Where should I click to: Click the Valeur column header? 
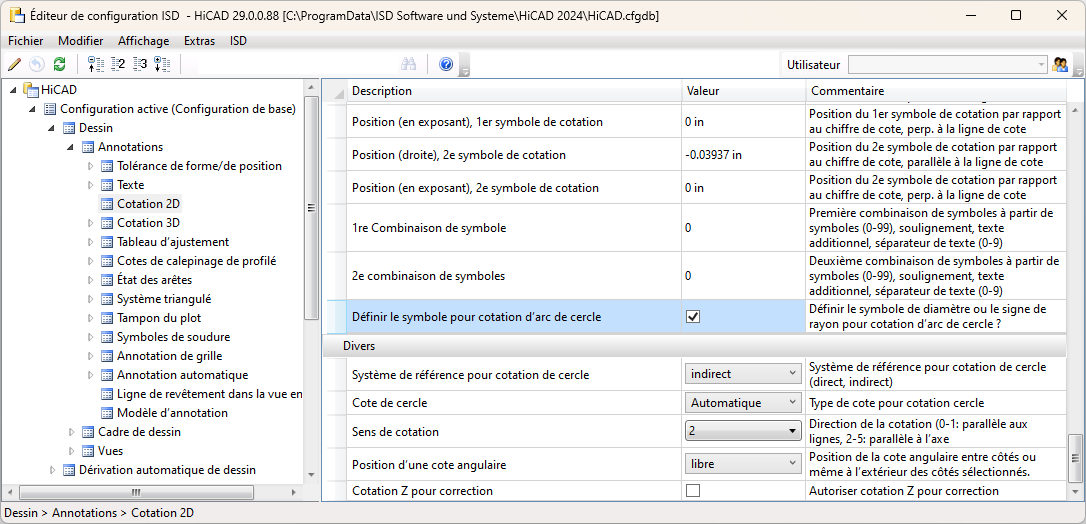(744, 91)
